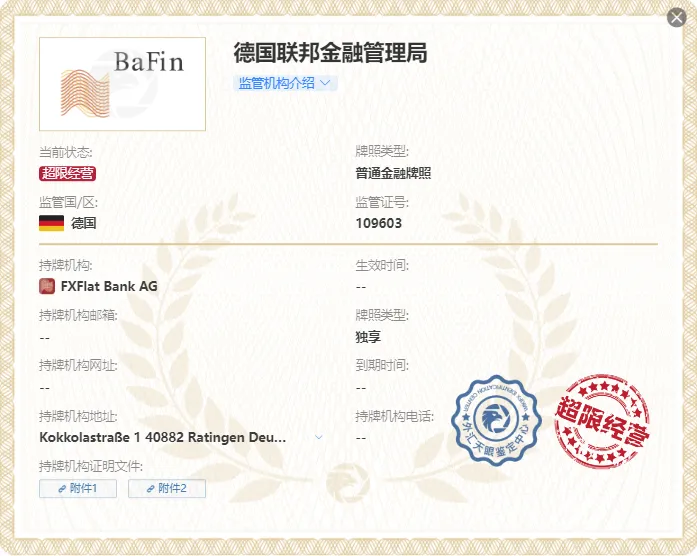This screenshot has height=556, width=697.
Task: Click the 持牌机构电话 label
Action: tap(394, 416)
